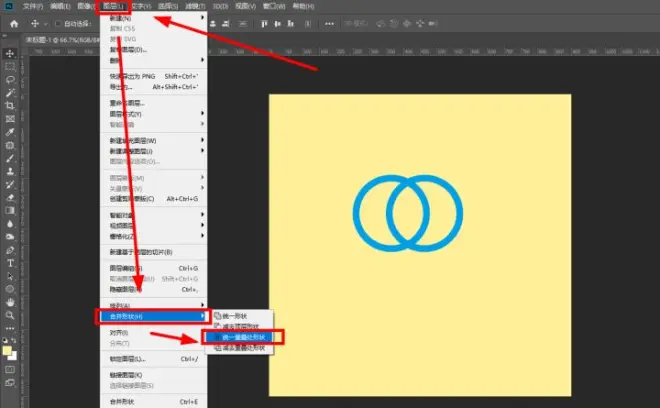Select the Hand tool
Screen dimensions: 660x408
[x=10, y=302]
